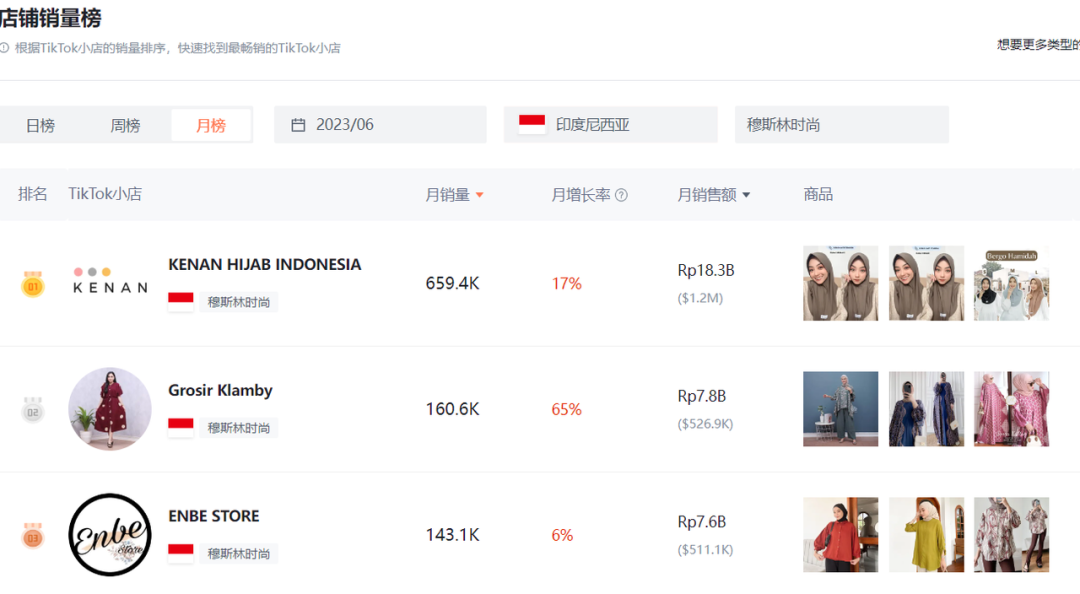1080x594 pixels.
Task: Click the bronze rank 03 medal icon
Action: point(33,535)
